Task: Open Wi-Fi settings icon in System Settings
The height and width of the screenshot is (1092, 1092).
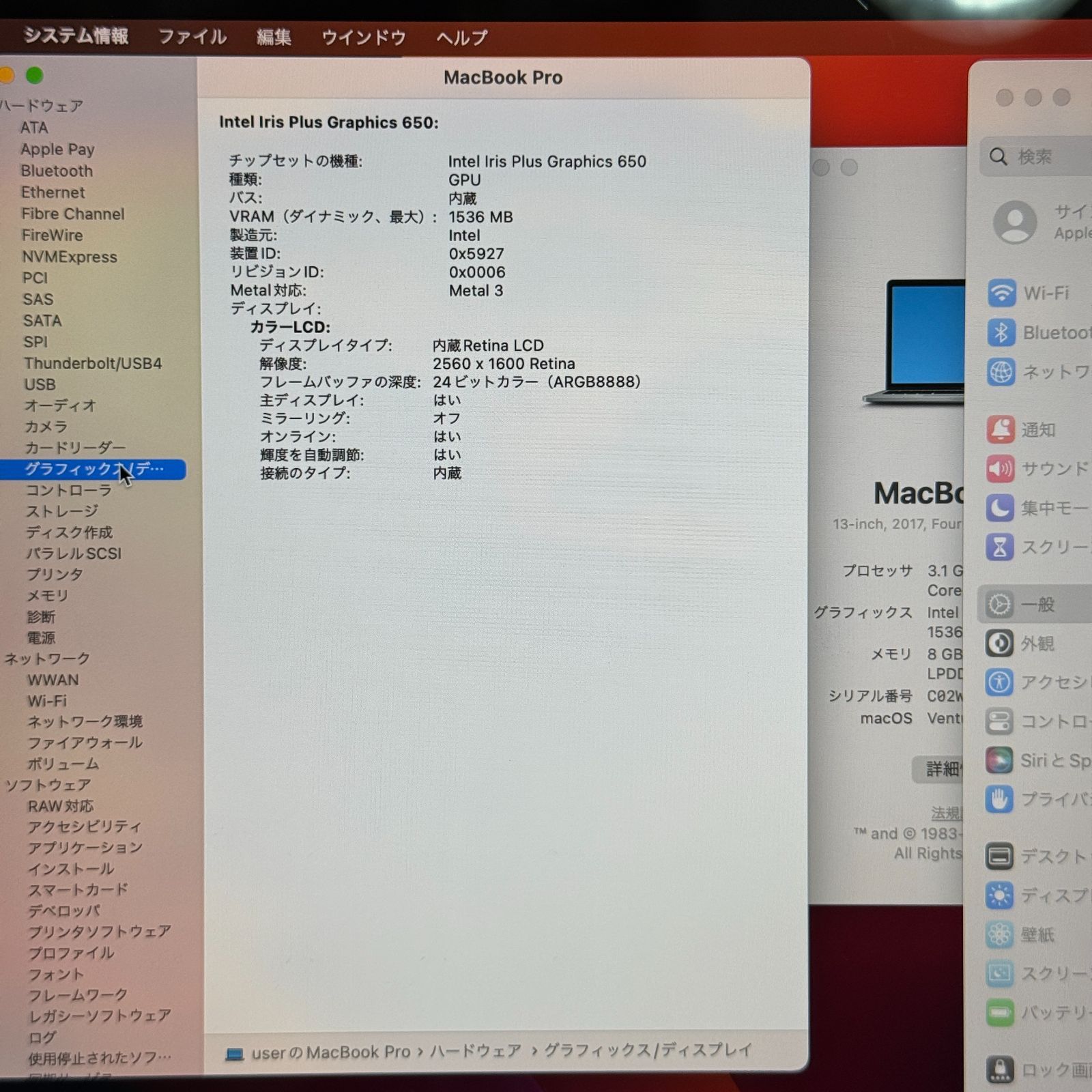Action: click(1001, 293)
